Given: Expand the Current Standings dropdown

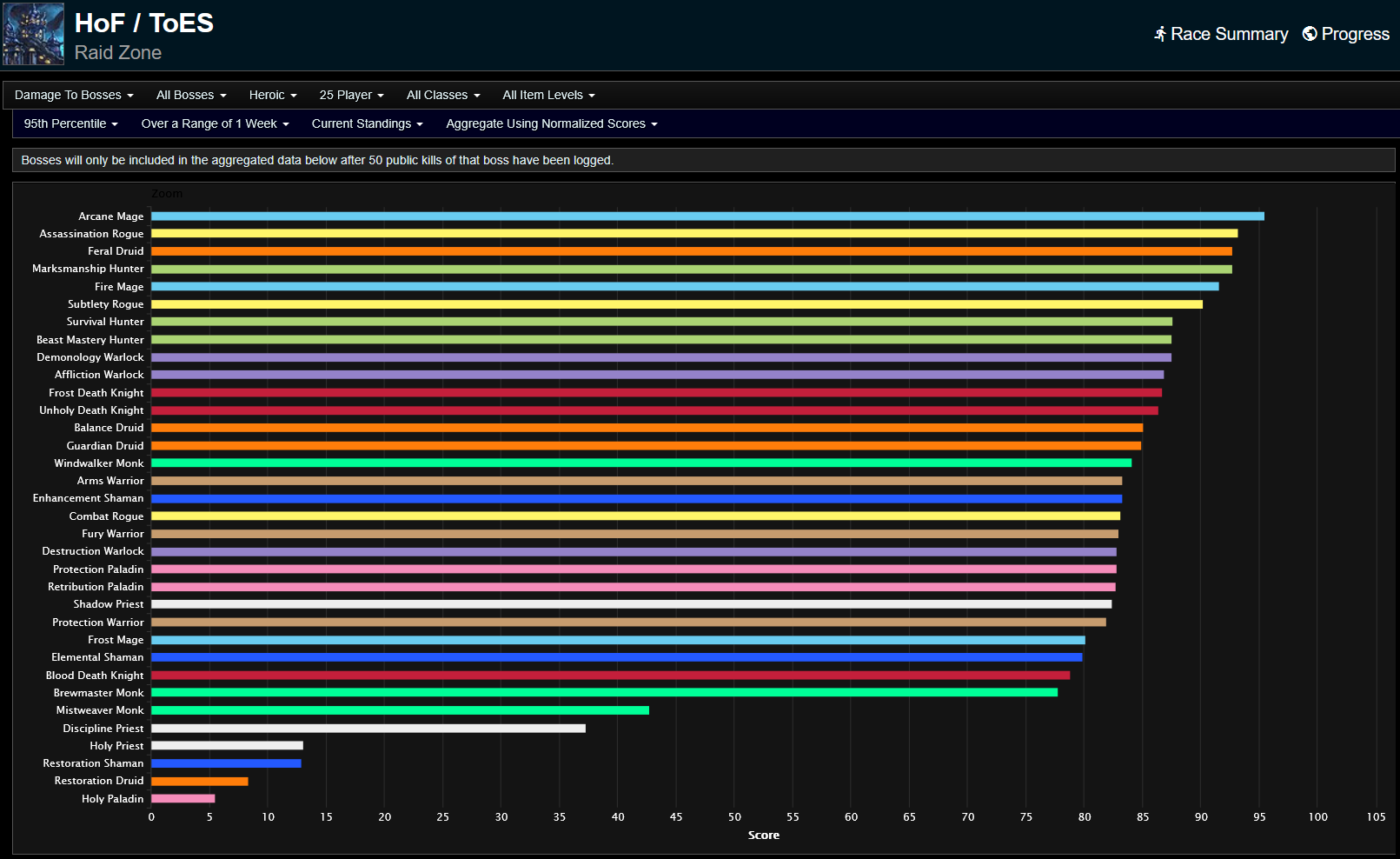Looking at the screenshot, I should point(367,123).
